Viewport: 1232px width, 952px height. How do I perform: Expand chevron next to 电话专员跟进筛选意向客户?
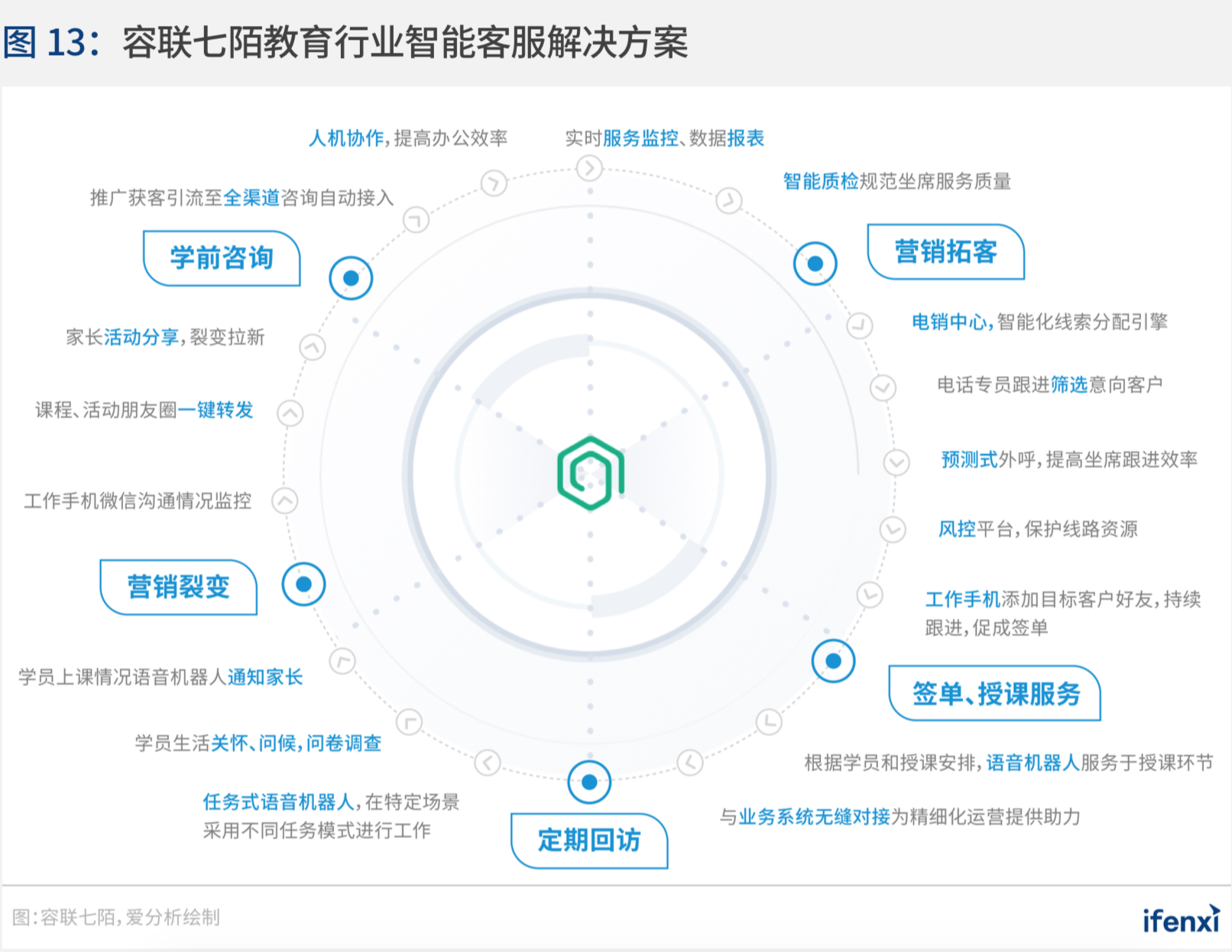pos(883,387)
